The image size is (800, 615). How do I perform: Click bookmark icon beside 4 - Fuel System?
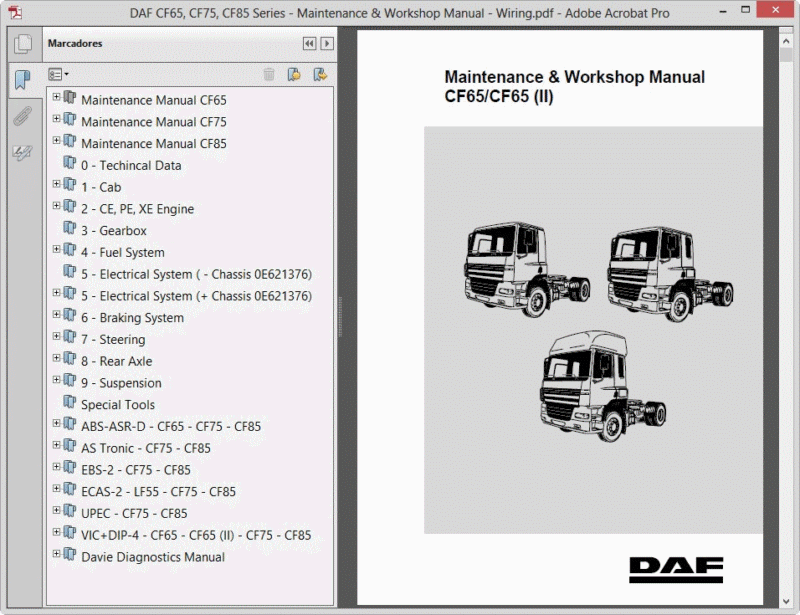point(69,249)
